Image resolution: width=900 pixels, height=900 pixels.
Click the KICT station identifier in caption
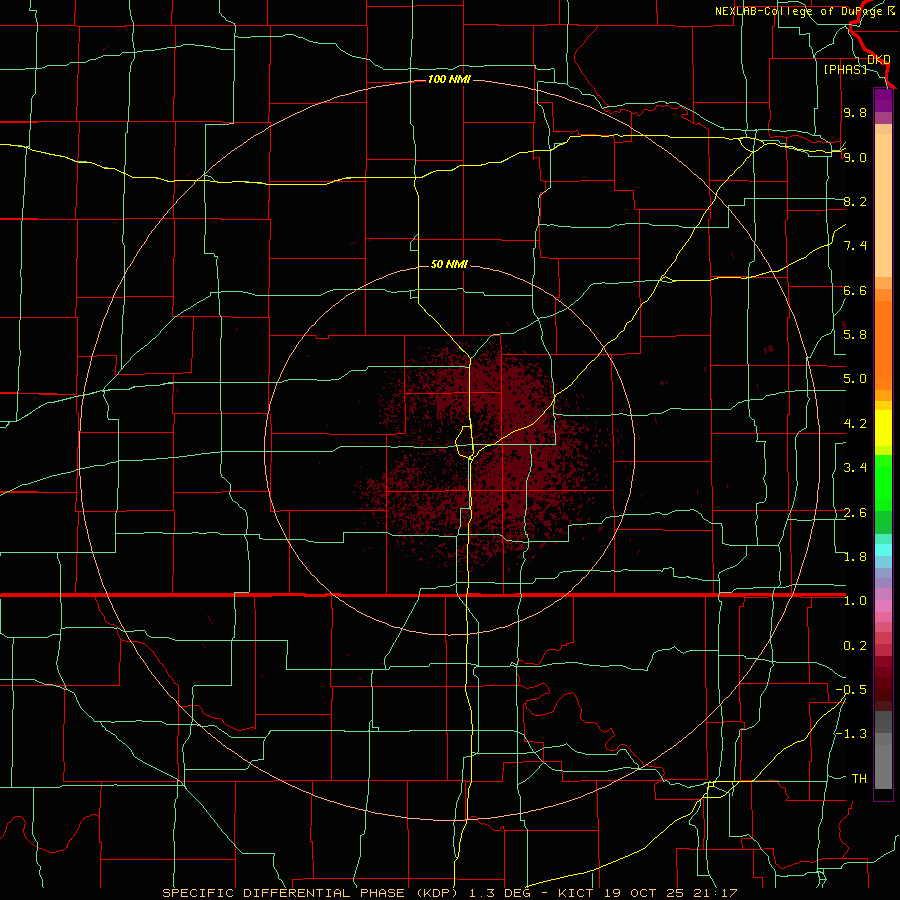[576, 893]
